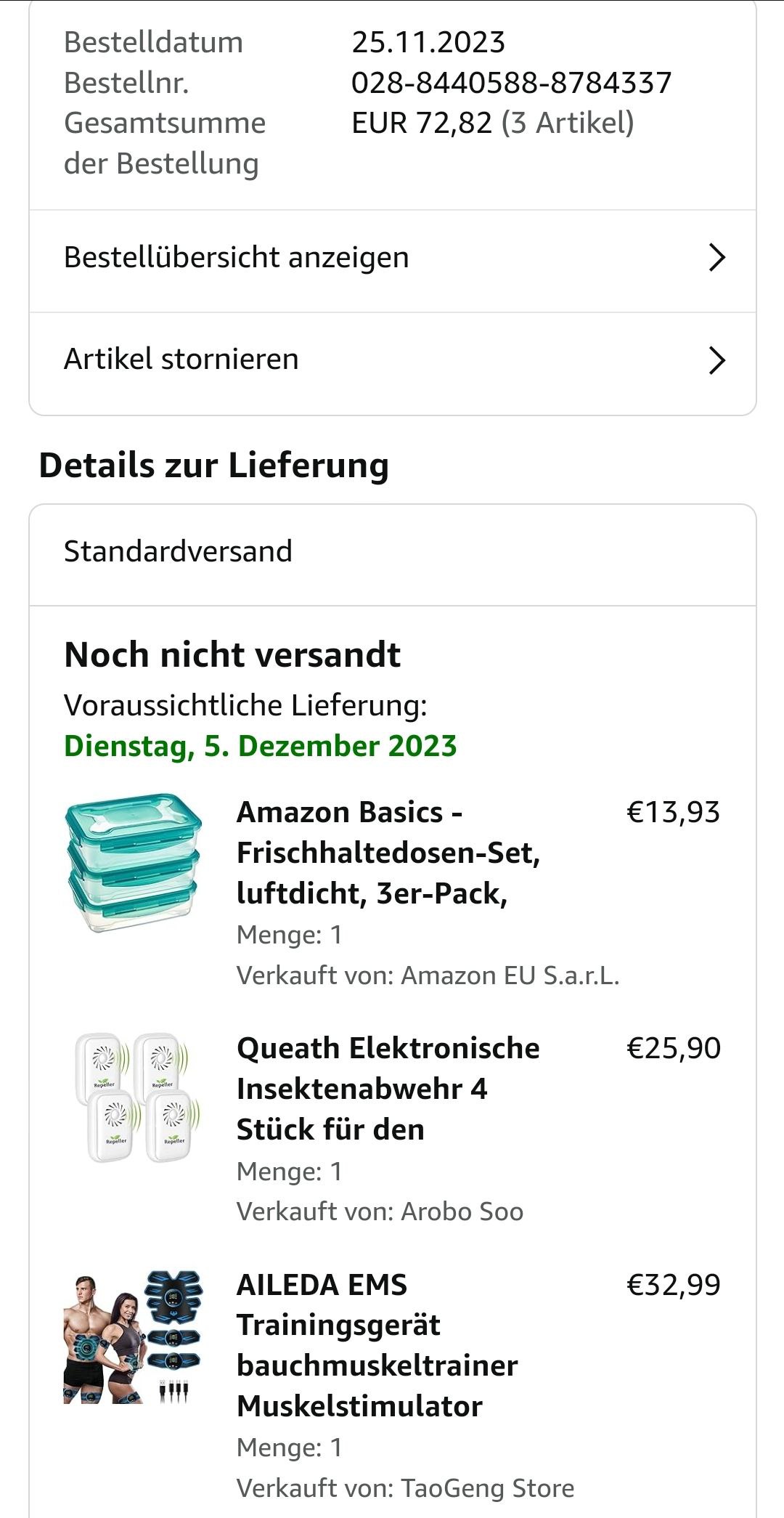Viewport: 784px width, 1518px height.
Task: Tap the order number 028-8440588-8784337
Action: coord(511,83)
